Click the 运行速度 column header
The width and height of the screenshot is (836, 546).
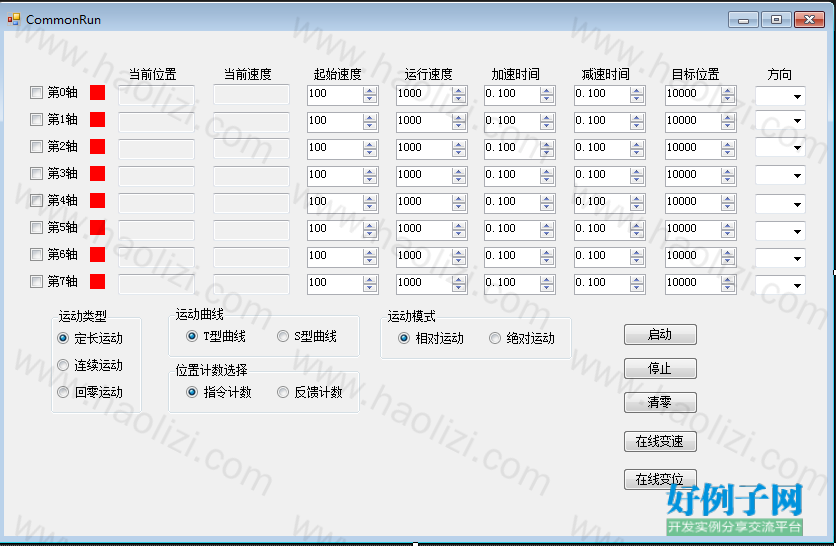[x=428, y=74]
